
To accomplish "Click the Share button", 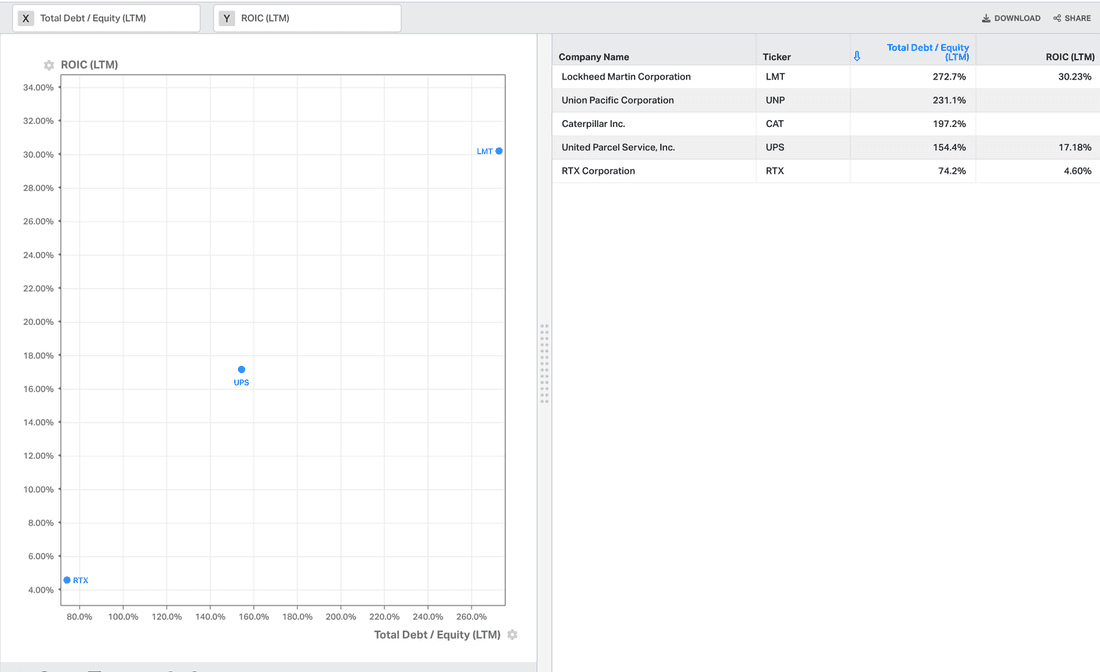I will pos(1072,18).
